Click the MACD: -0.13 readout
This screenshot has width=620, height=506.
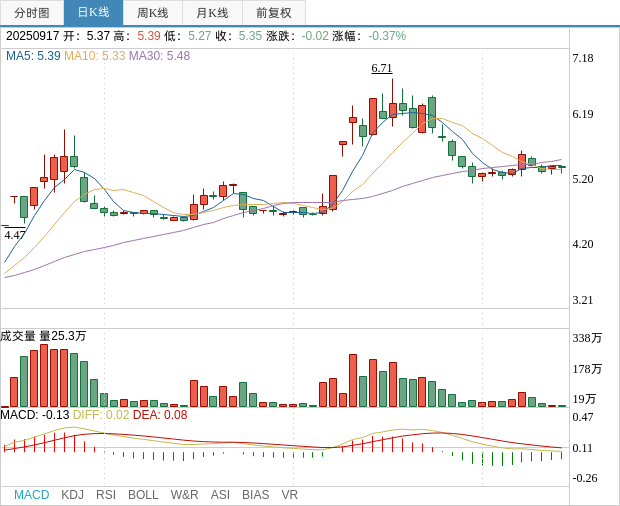(x=35, y=415)
